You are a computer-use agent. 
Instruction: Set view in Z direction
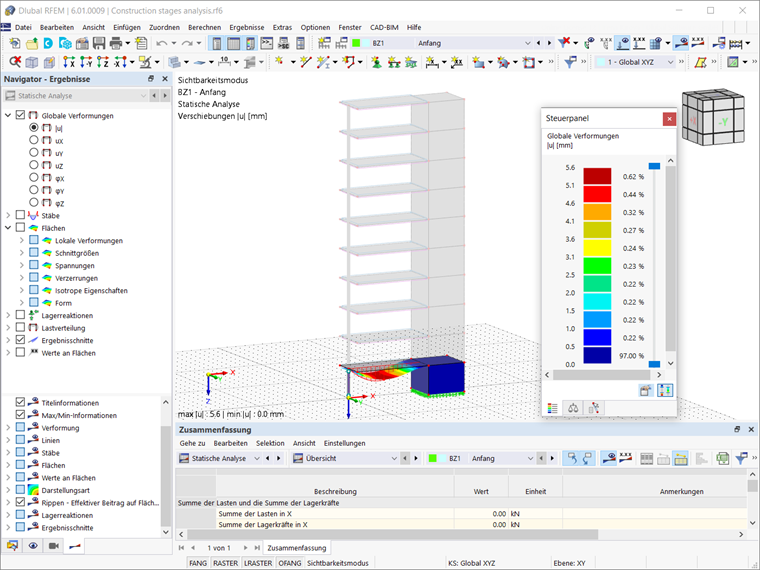pos(103,62)
